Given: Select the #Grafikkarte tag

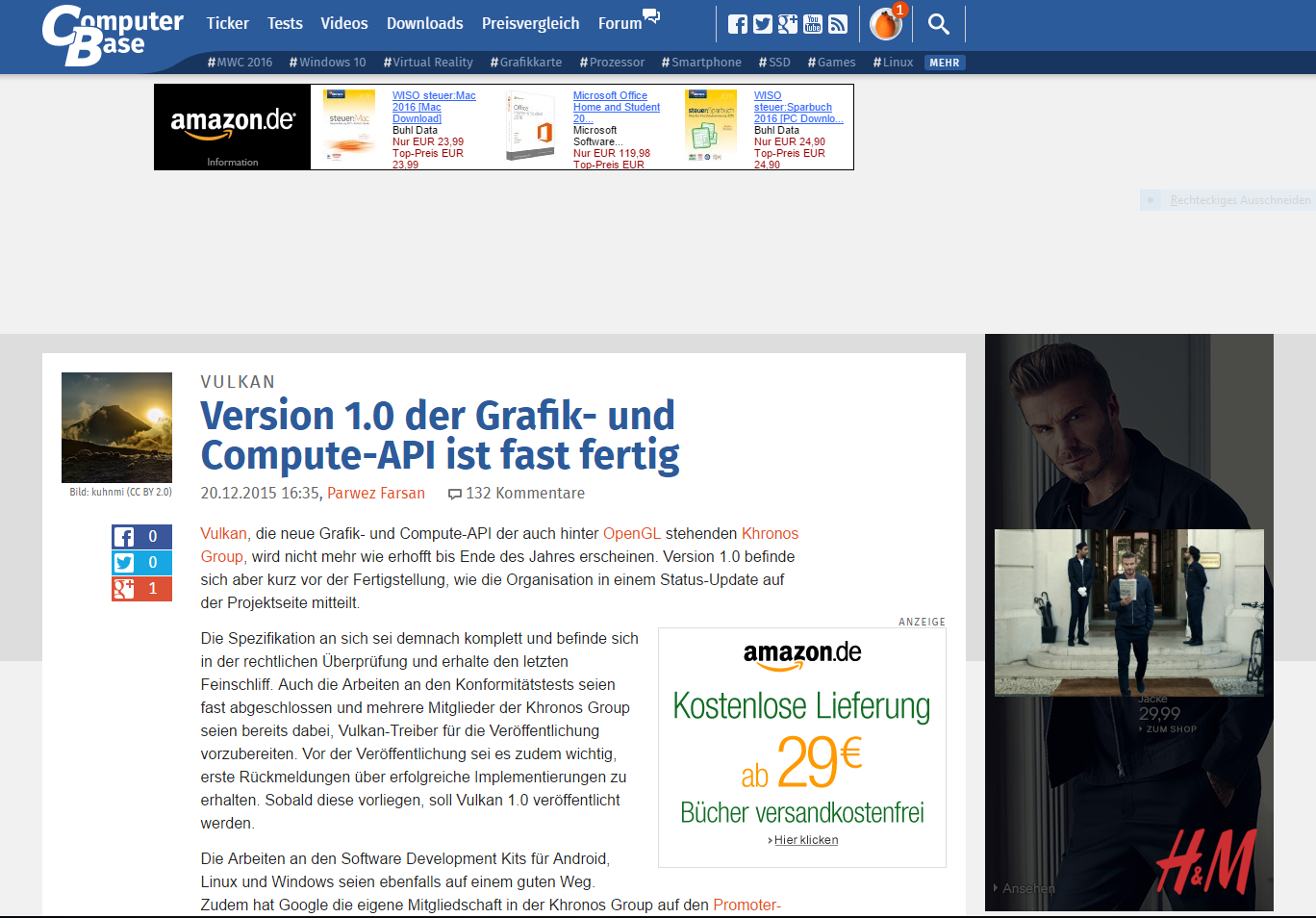Looking at the screenshot, I should pyautogui.click(x=526, y=63).
